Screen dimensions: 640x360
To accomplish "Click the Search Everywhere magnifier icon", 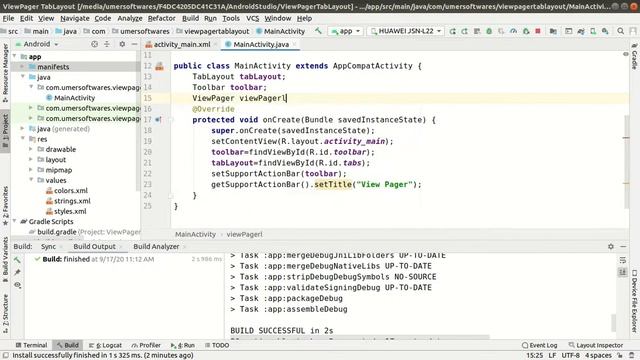I will [x=620, y=31].
